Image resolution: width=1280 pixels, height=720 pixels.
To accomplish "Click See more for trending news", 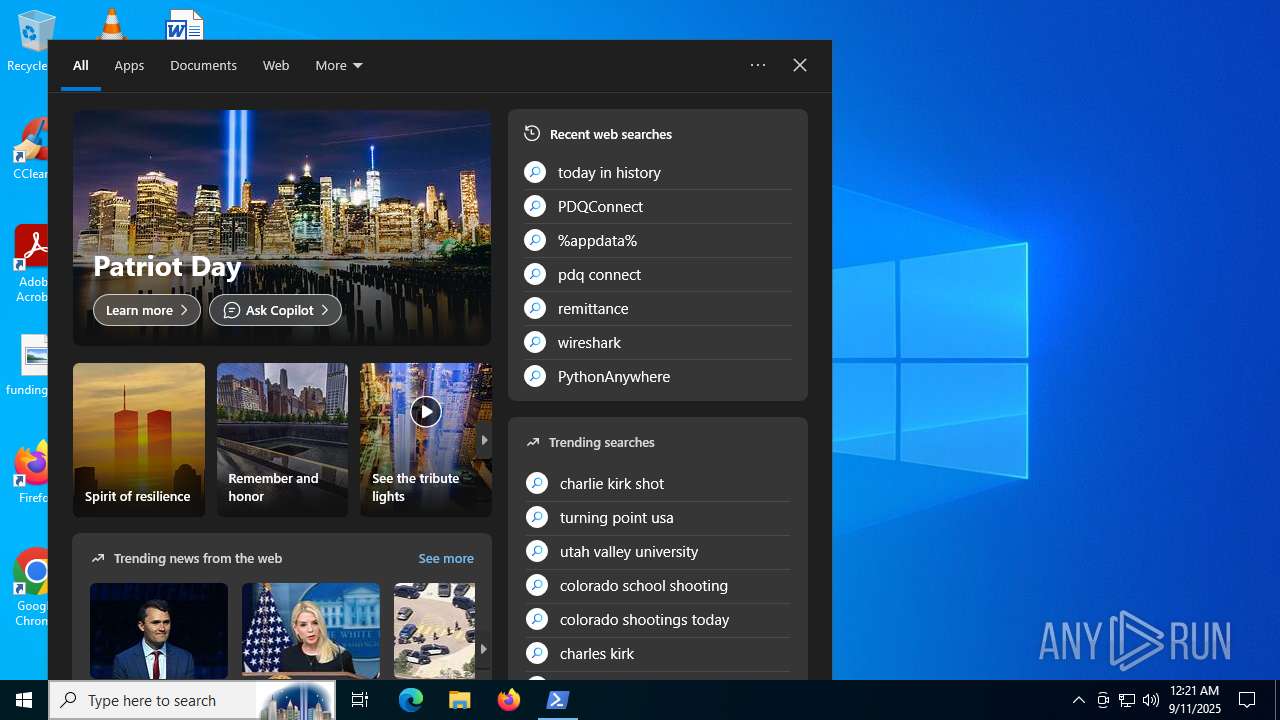I will point(446,558).
